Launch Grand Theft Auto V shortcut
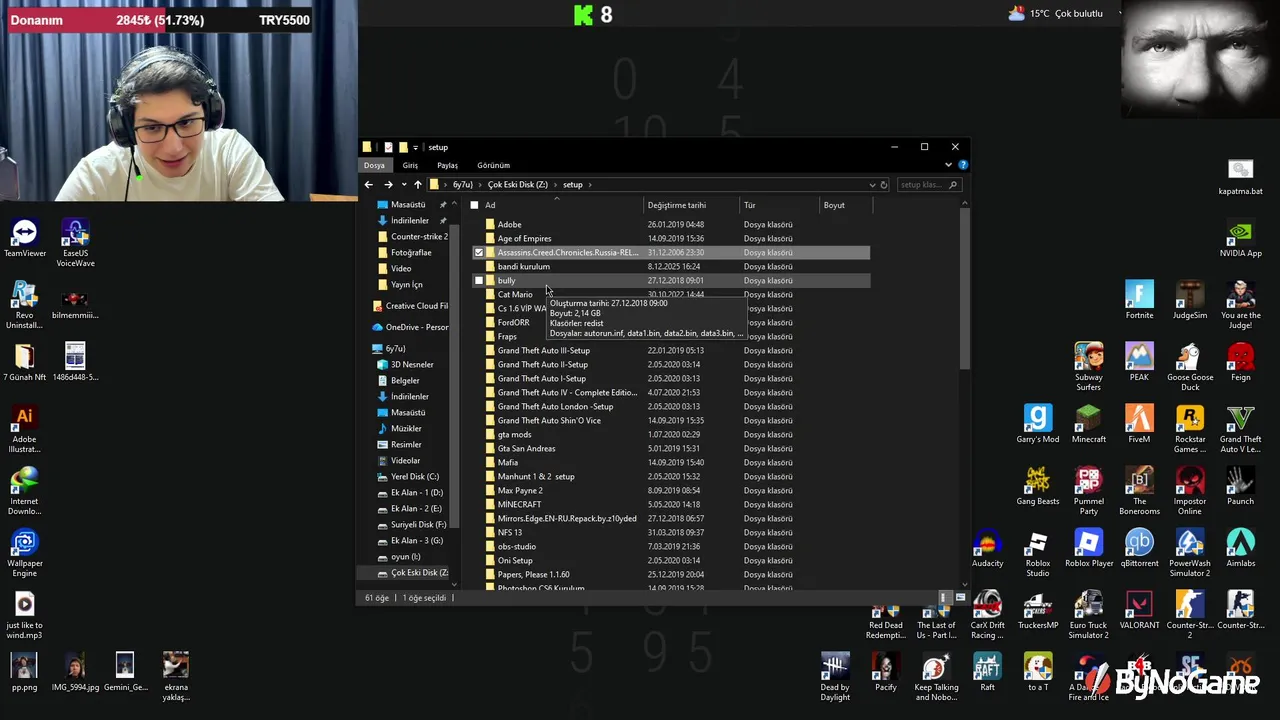The width and height of the screenshot is (1280, 720). [1240, 429]
